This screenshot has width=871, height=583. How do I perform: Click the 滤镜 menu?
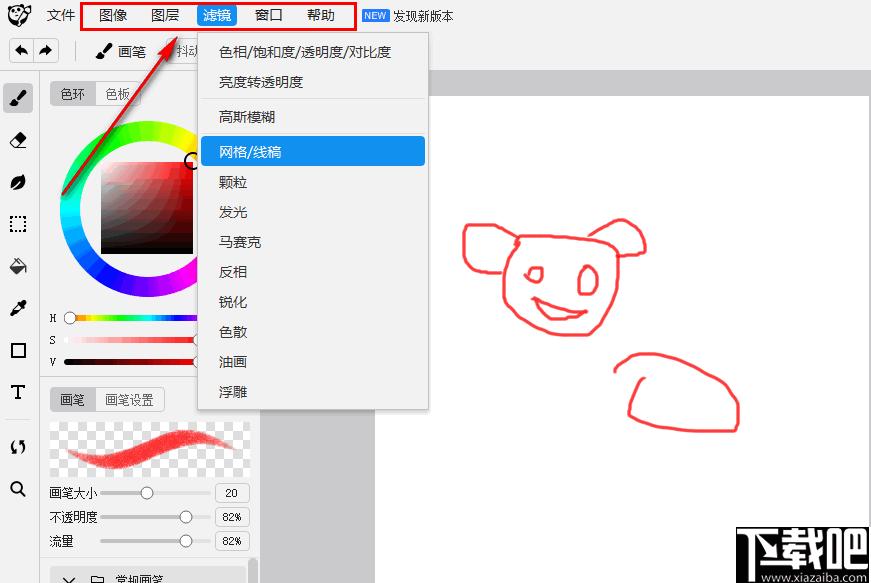[x=217, y=16]
